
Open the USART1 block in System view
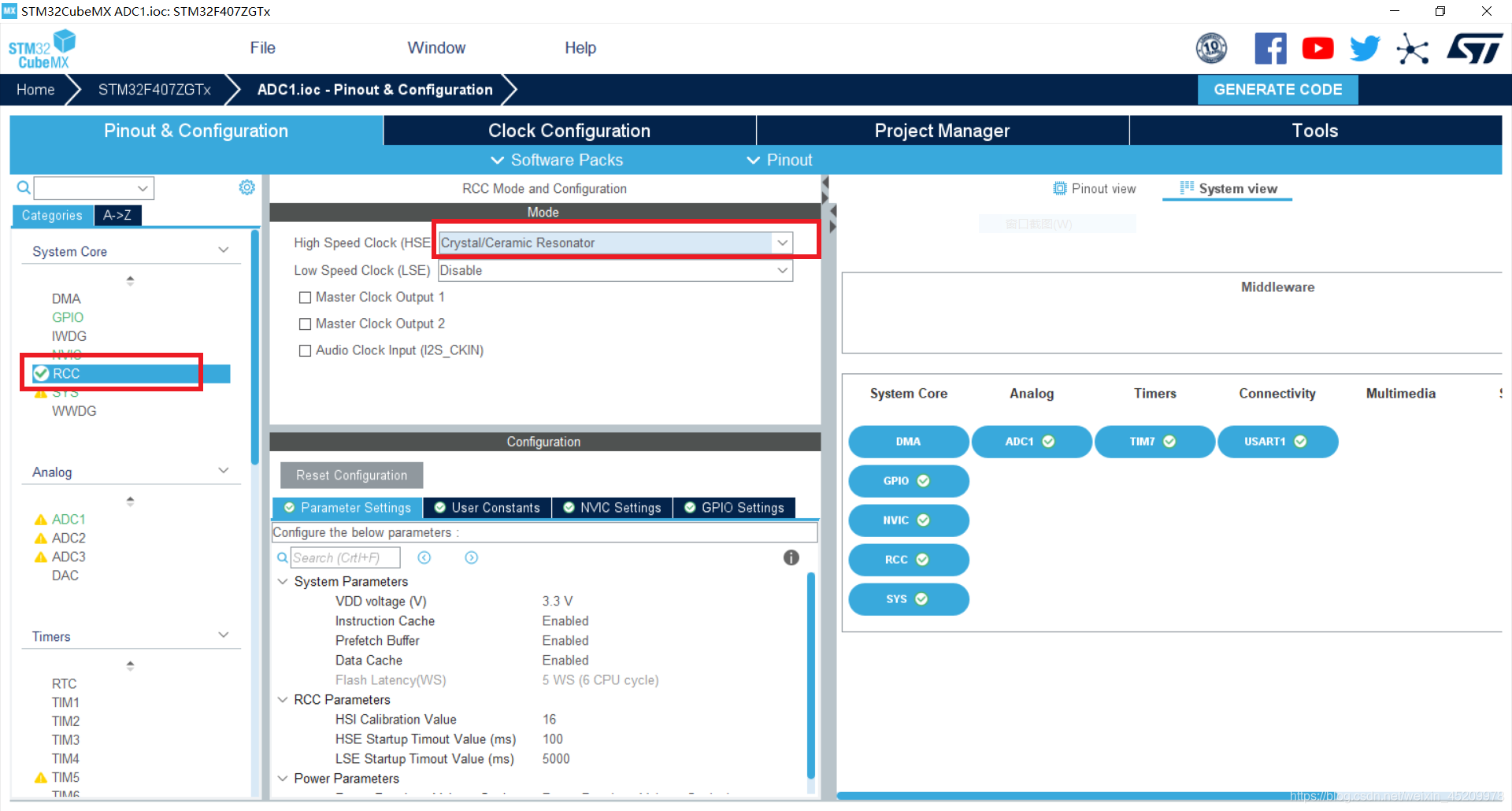point(1277,442)
